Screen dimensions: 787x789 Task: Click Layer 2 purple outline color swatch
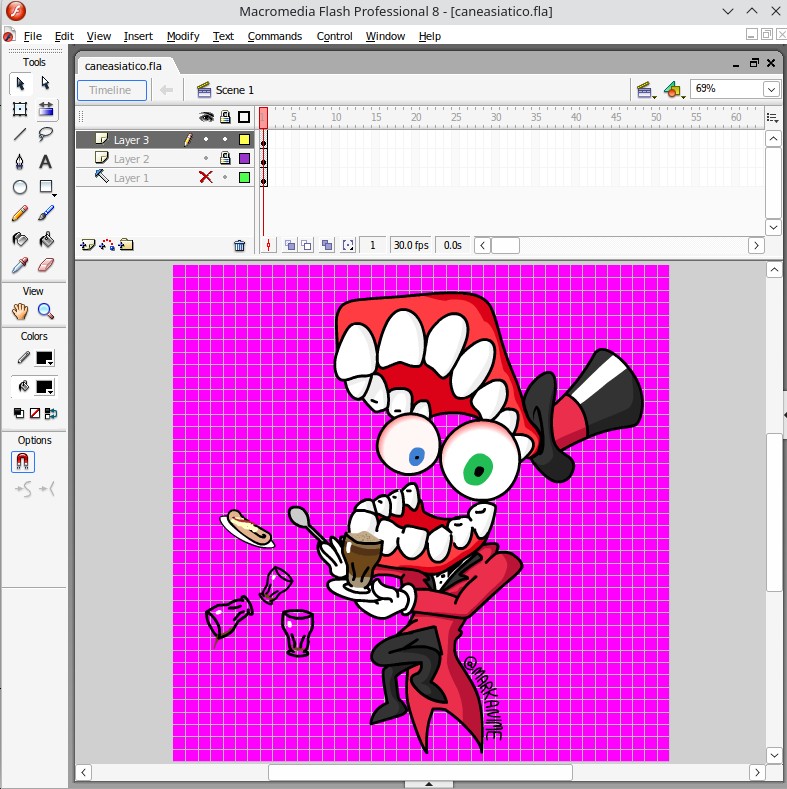(245, 159)
